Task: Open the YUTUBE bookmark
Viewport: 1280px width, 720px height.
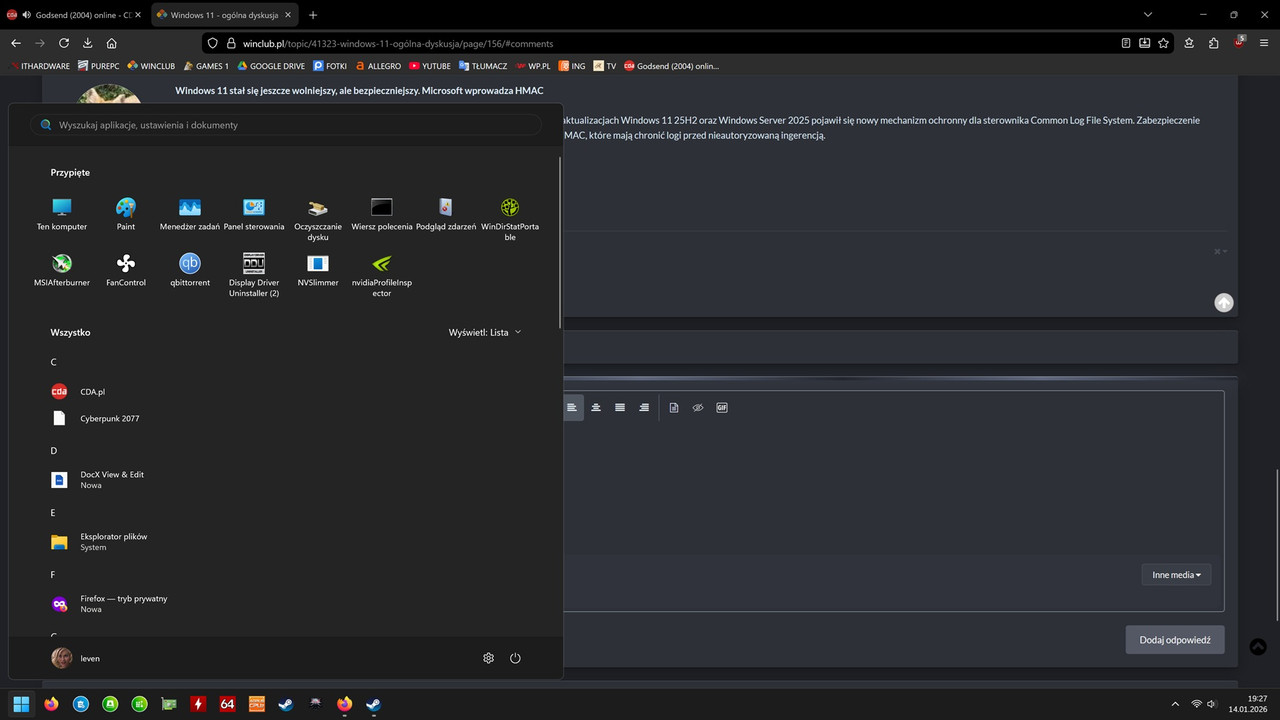Action: (x=430, y=66)
